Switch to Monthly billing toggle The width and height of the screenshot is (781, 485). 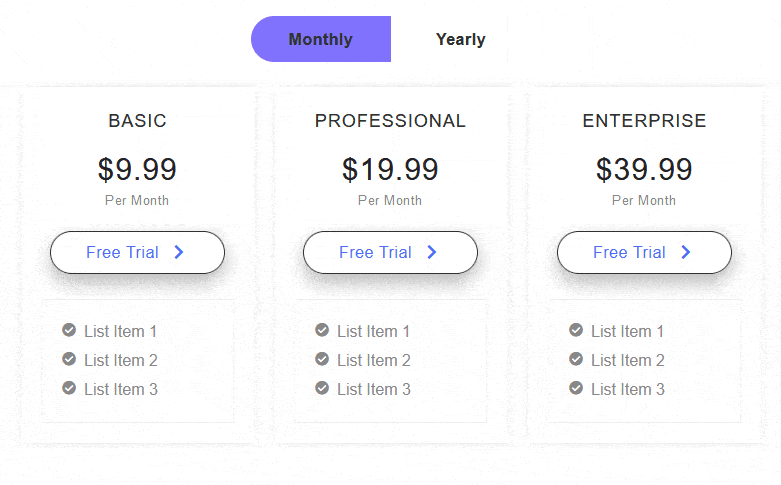[x=321, y=39]
